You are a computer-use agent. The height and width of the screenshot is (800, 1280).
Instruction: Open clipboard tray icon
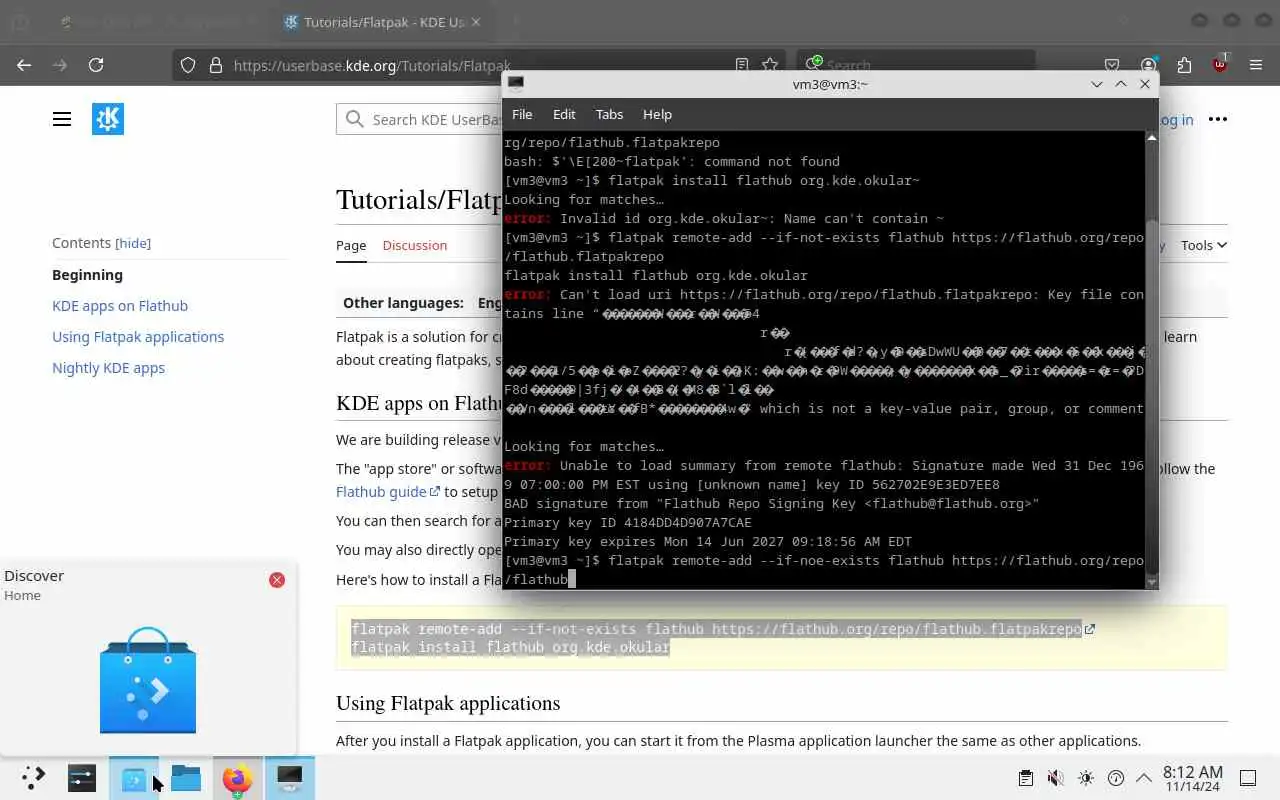[x=1025, y=778]
